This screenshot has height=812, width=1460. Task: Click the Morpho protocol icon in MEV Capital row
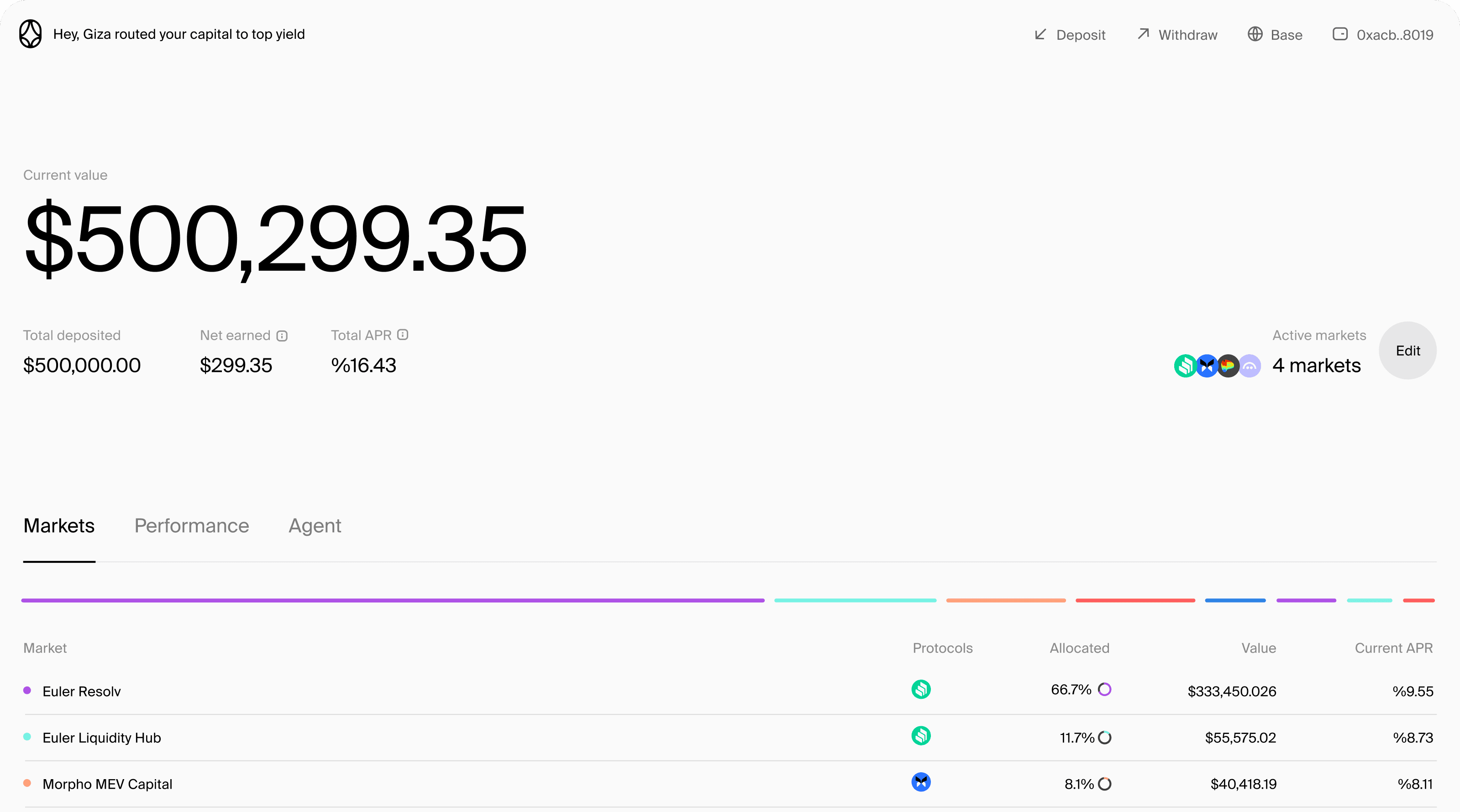(x=921, y=782)
